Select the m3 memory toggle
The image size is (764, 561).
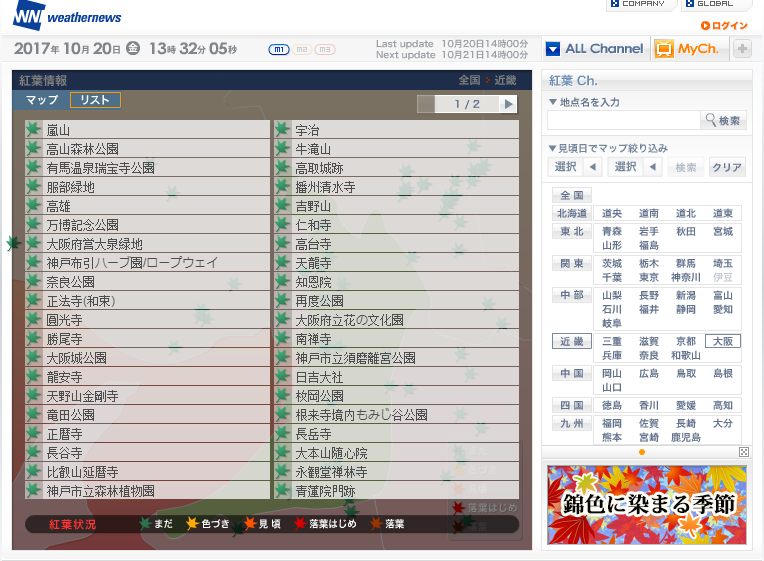click(325, 49)
